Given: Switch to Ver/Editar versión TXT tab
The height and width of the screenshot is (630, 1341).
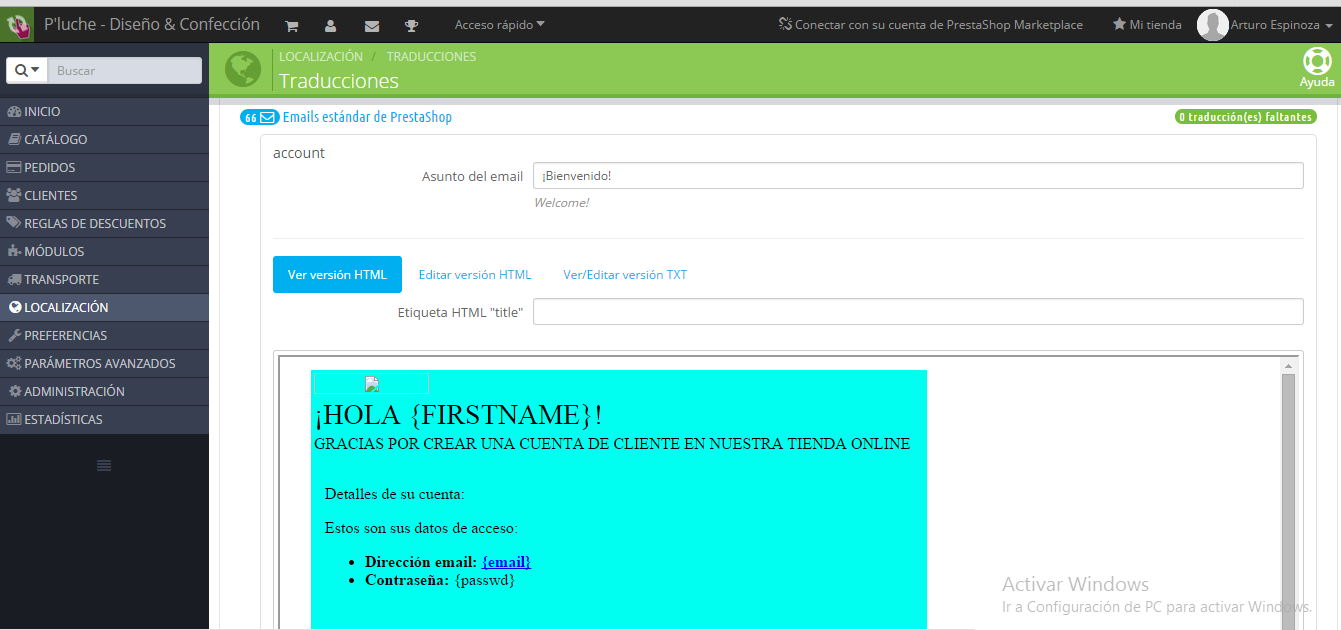Looking at the screenshot, I should [x=625, y=275].
